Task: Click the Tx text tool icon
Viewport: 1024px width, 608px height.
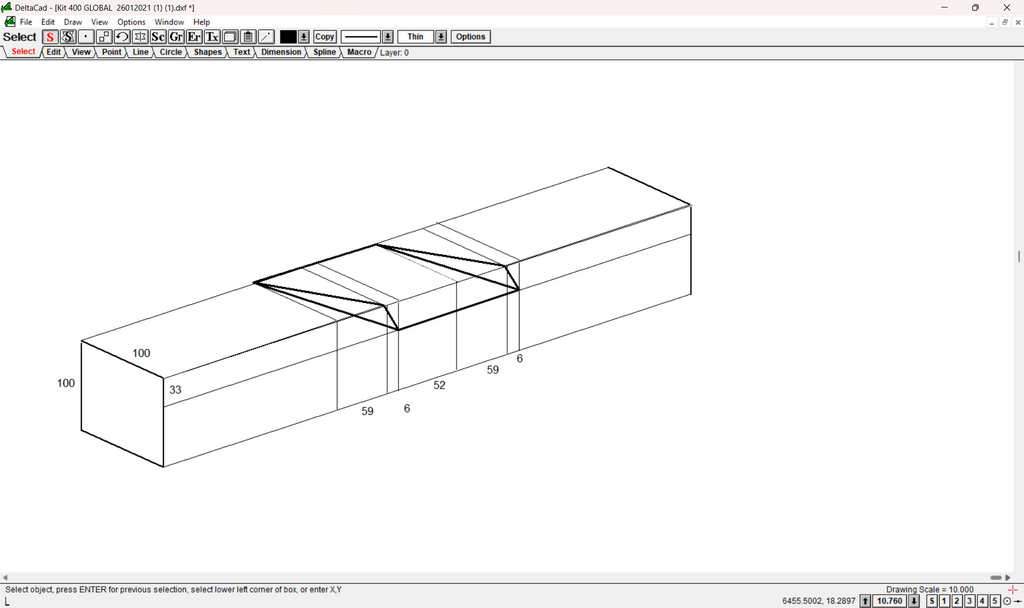Action: click(x=212, y=37)
